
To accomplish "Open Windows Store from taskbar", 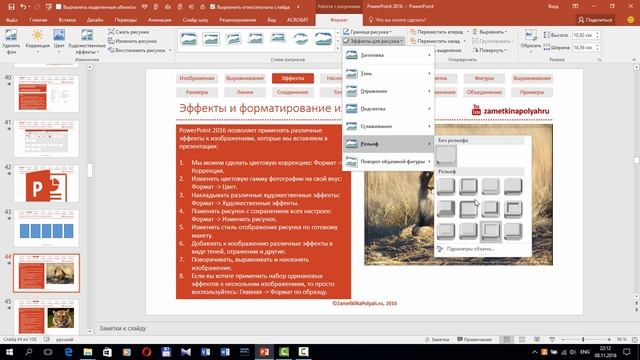I will pyautogui.click(x=107, y=352).
